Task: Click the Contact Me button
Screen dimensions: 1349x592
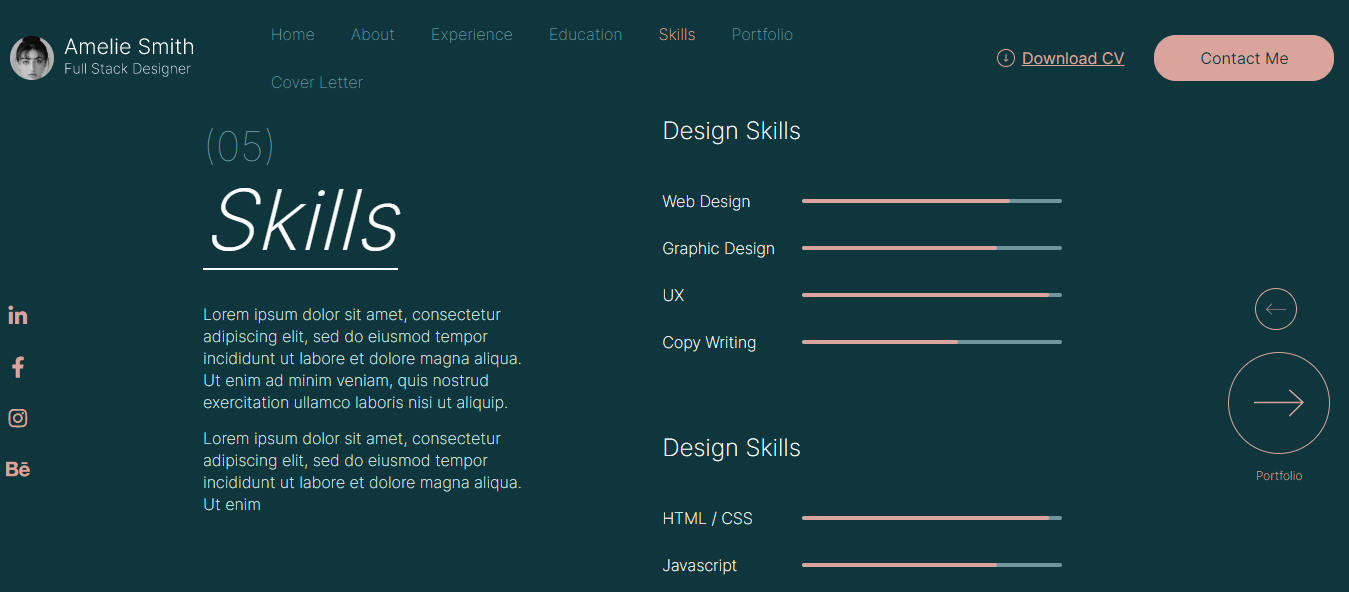Action: pyautogui.click(x=1244, y=58)
